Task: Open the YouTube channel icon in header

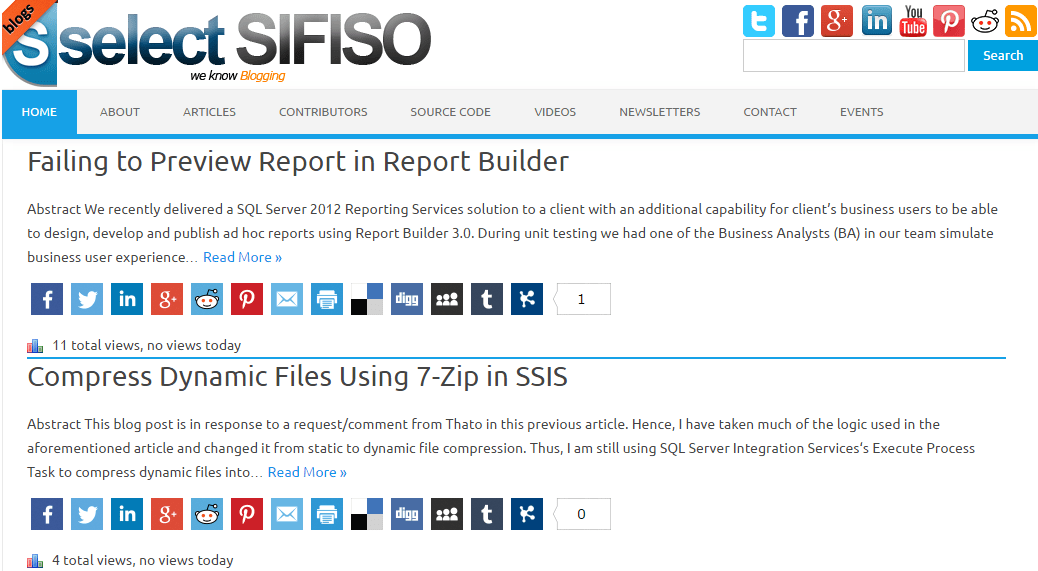Action: [x=913, y=21]
